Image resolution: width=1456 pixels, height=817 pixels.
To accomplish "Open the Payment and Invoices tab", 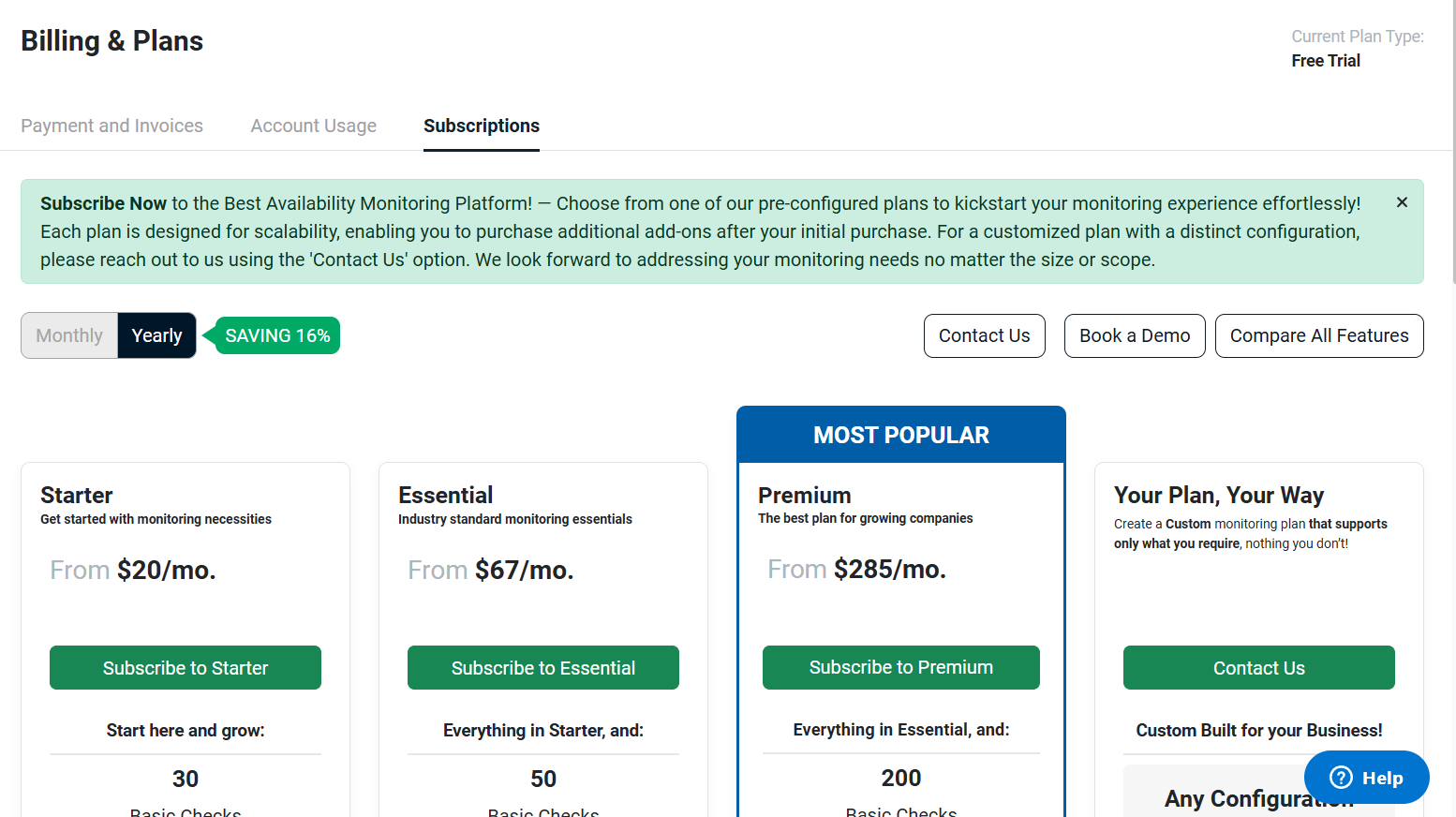I will coord(111,126).
